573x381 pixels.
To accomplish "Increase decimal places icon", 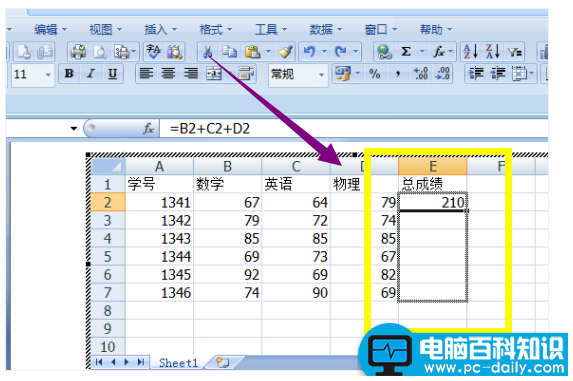I will click(421, 74).
